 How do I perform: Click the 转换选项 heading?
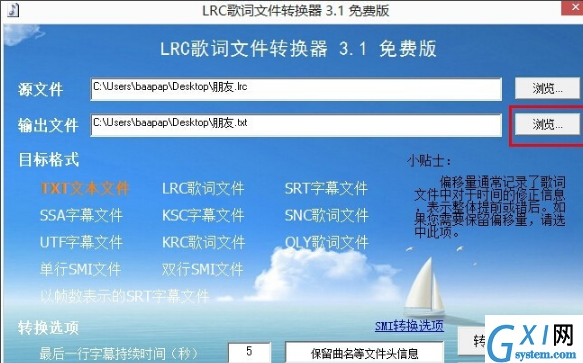pyautogui.click(x=48, y=328)
